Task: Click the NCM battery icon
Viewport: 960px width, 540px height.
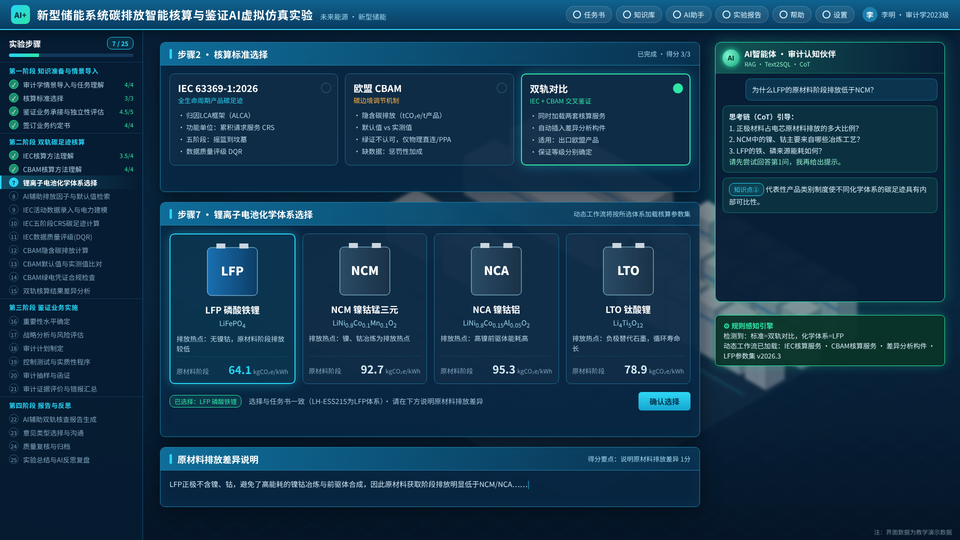Action: click(x=364, y=269)
